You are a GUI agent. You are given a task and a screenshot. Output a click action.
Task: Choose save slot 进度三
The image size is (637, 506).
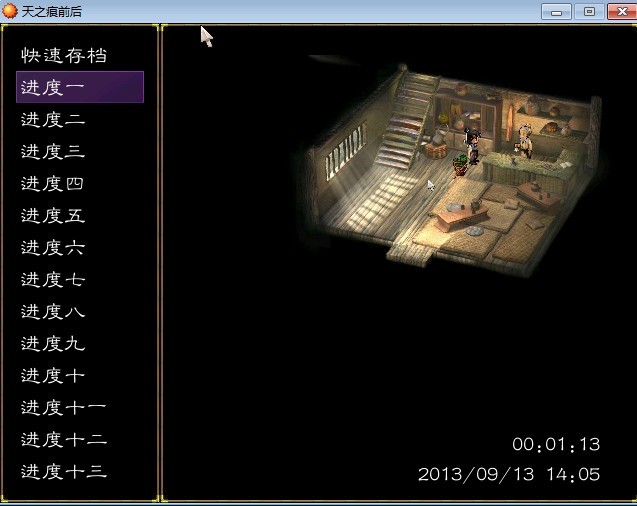coord(53,151)
